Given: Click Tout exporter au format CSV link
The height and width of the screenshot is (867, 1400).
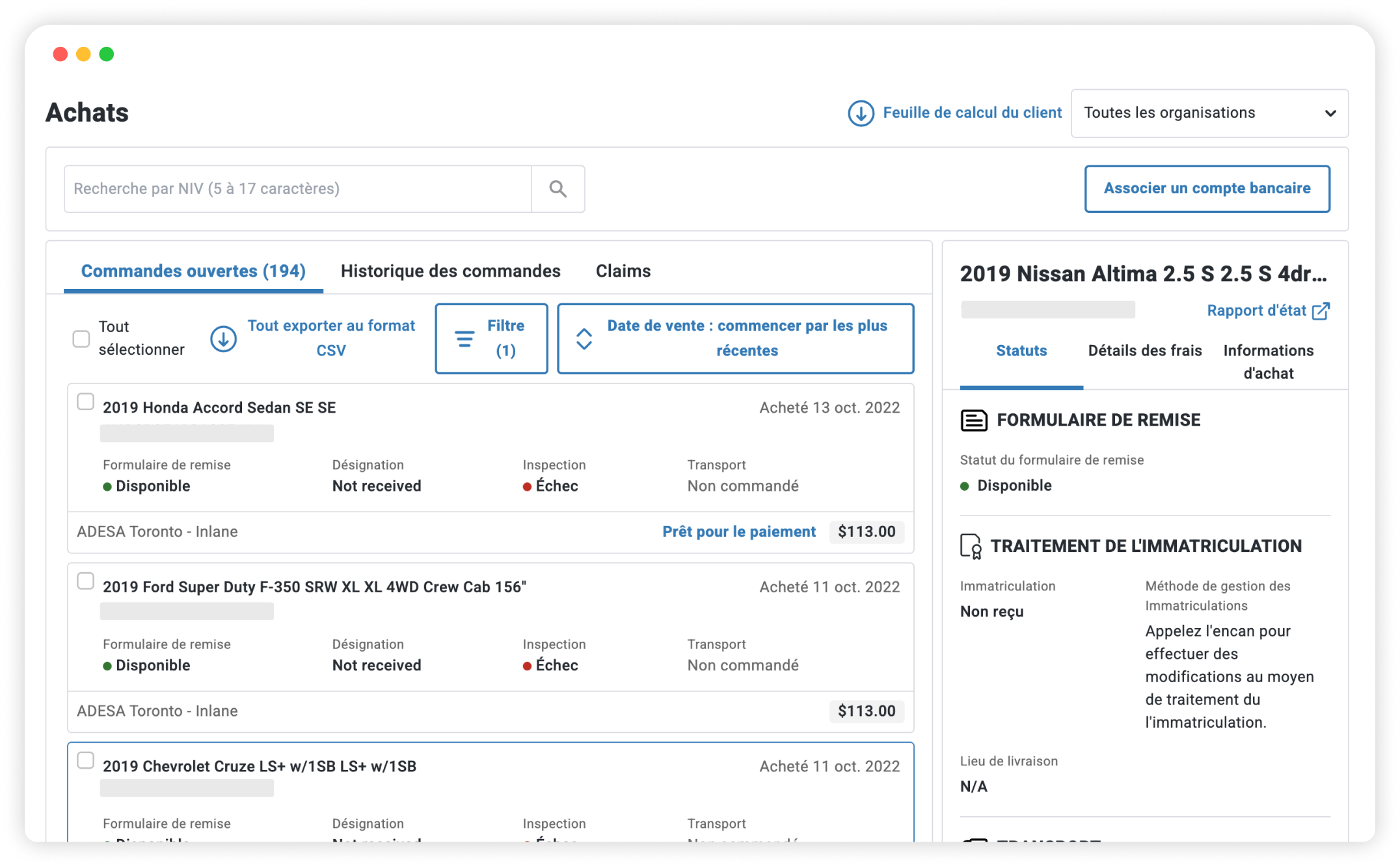Looking at the screenshot, I should tap(330, 338).
